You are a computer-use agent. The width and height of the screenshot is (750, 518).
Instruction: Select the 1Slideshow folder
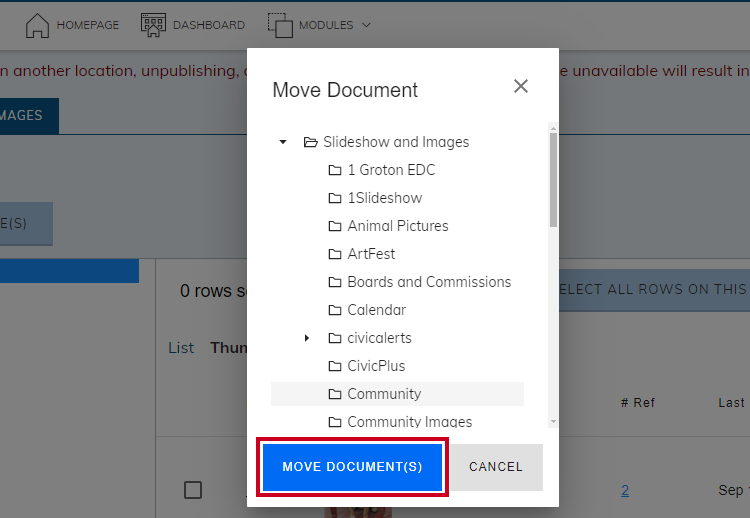coord(385,198)
